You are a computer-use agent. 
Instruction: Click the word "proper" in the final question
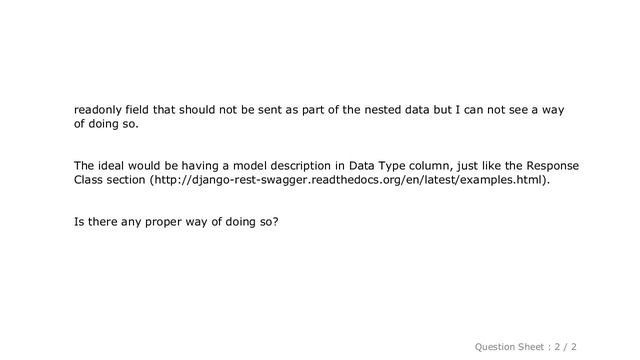tap(163, 222)
